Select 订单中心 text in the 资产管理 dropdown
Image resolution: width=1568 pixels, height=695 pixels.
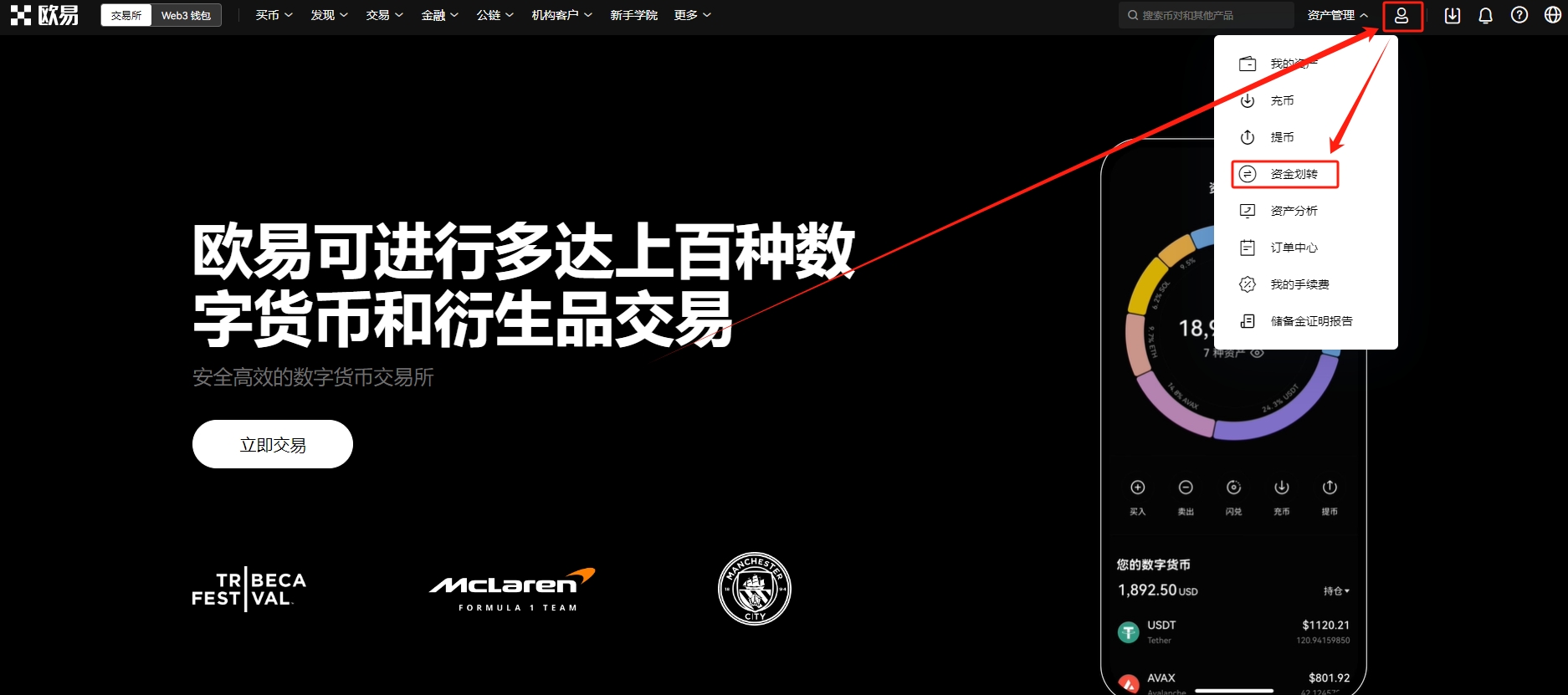[x=1294, y=248]
